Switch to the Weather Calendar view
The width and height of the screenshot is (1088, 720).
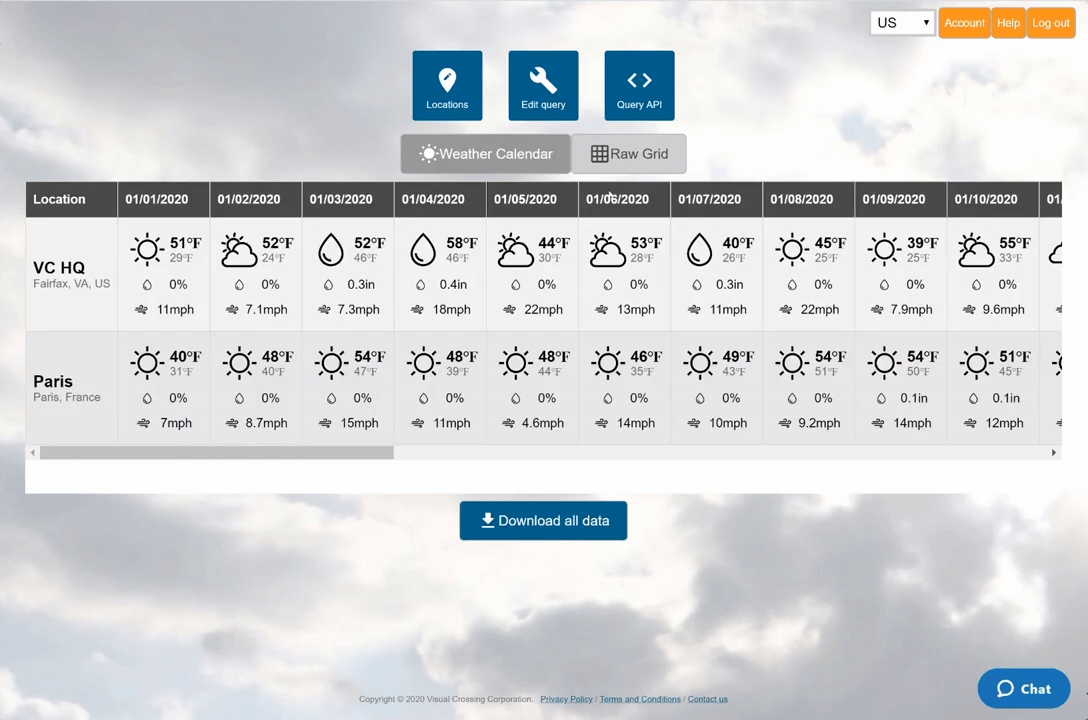tap(485, 153)
